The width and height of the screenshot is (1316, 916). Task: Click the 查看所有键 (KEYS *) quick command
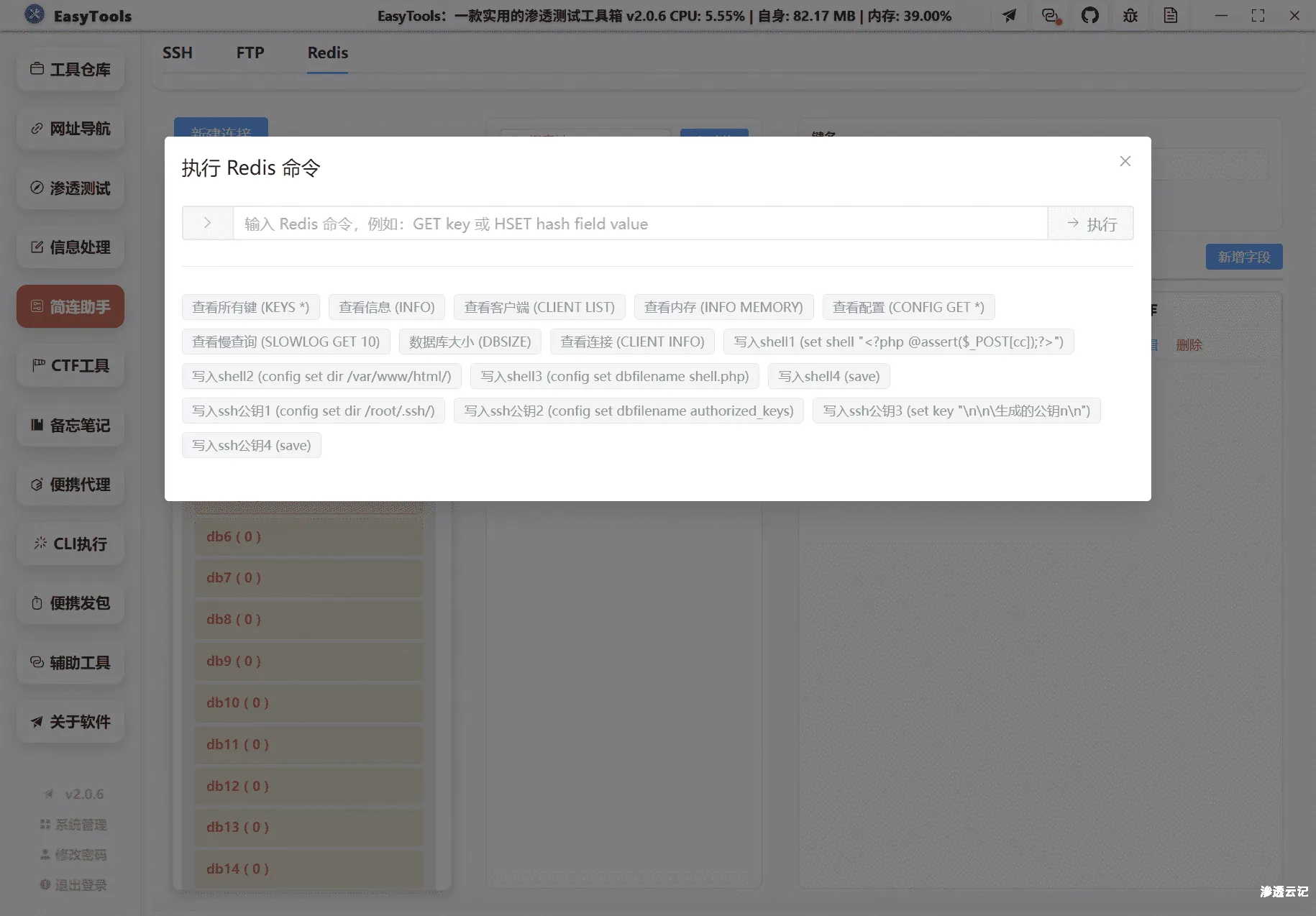click(251, 307)
